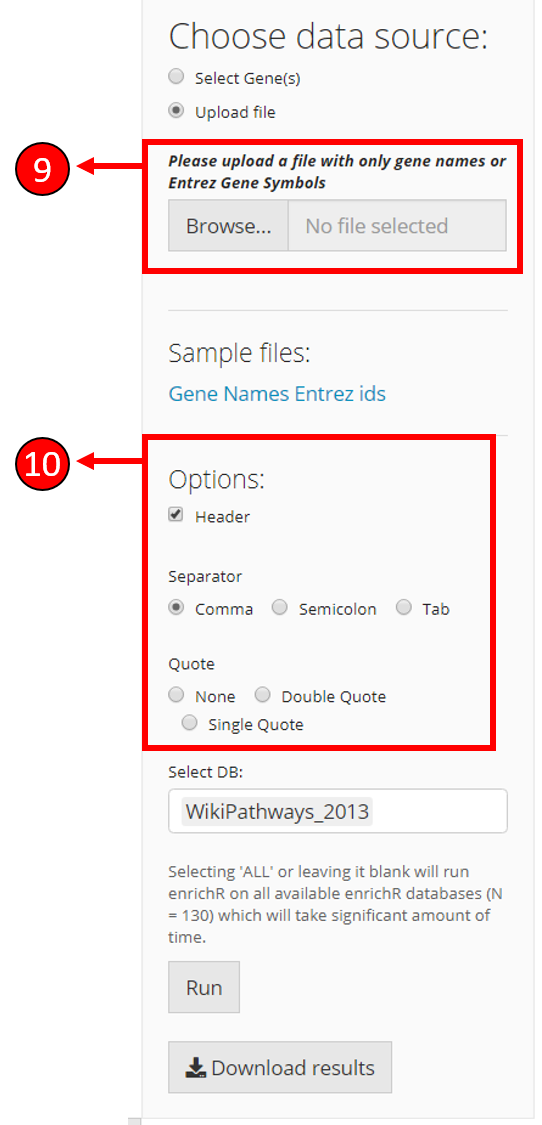
Task: Click the Run button
Action: pos(204,987)
